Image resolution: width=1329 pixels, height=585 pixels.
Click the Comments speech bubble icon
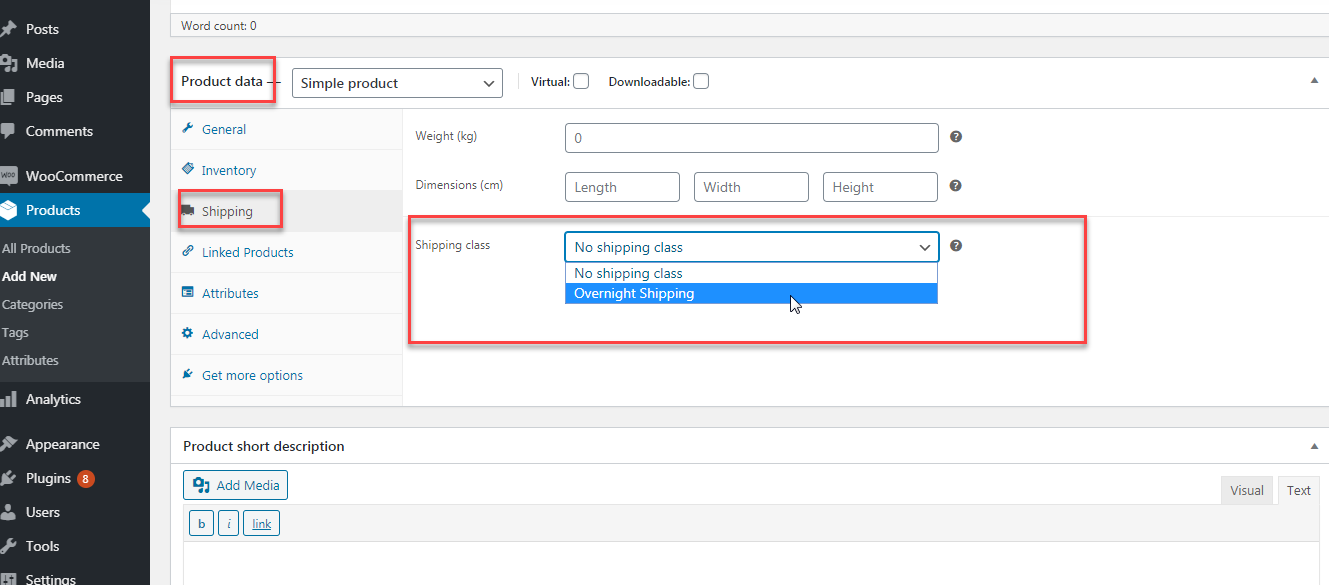coord(9,131)
